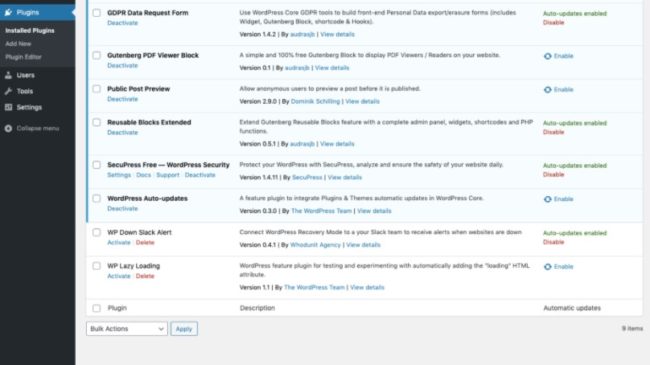The height and width of the screenshot is (365, 650).
Task: Select GDPR Data Request Form checkbox
Action: click(x=97, y=13)
